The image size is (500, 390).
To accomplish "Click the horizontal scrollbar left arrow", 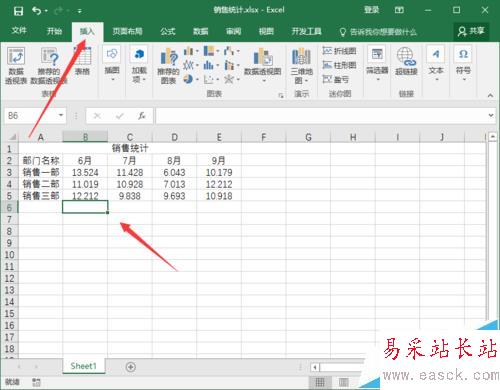I will coord(315,367).
